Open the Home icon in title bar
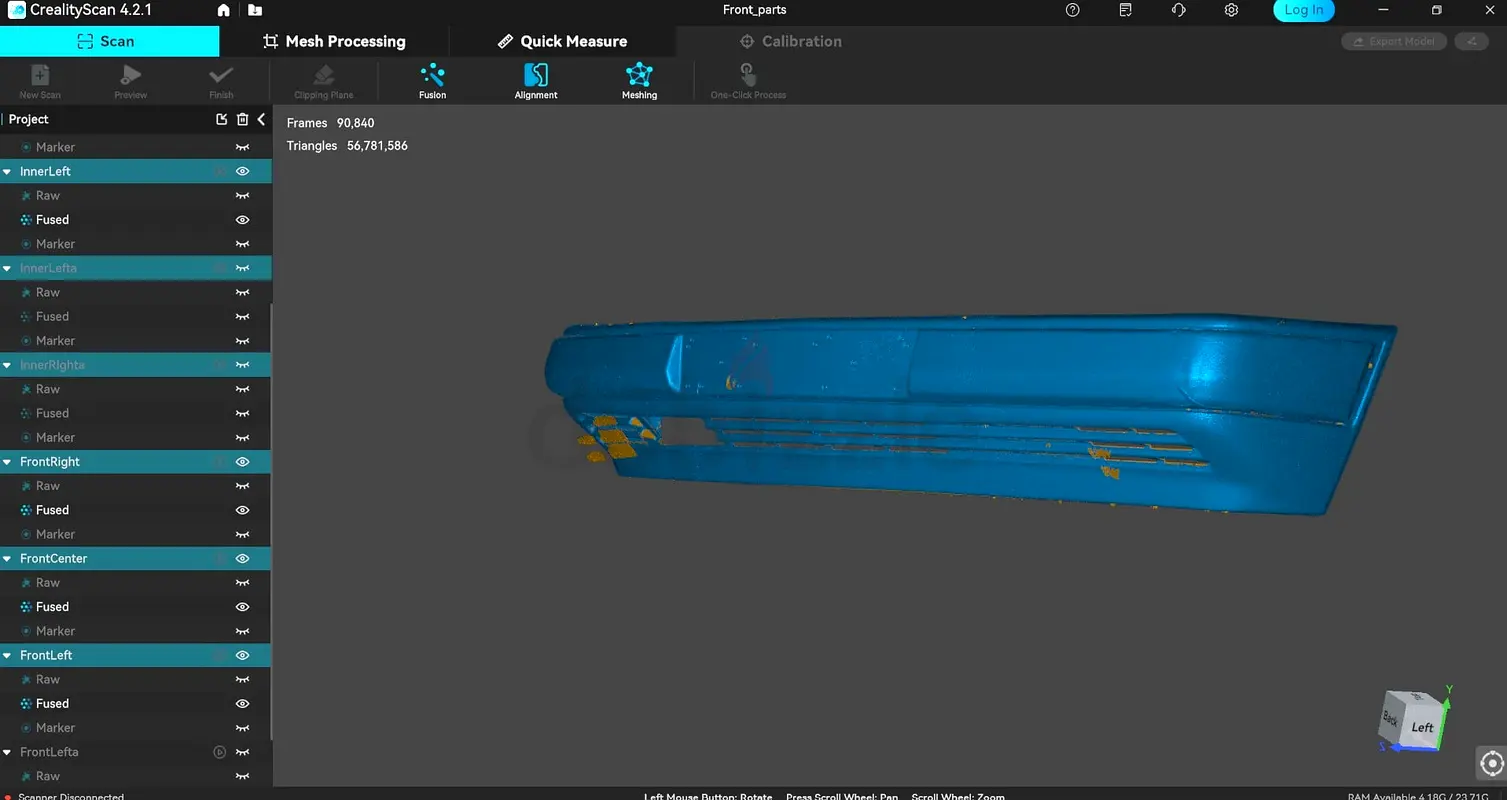This screenshot has height=800, width=1507. [x=223, y=10]
